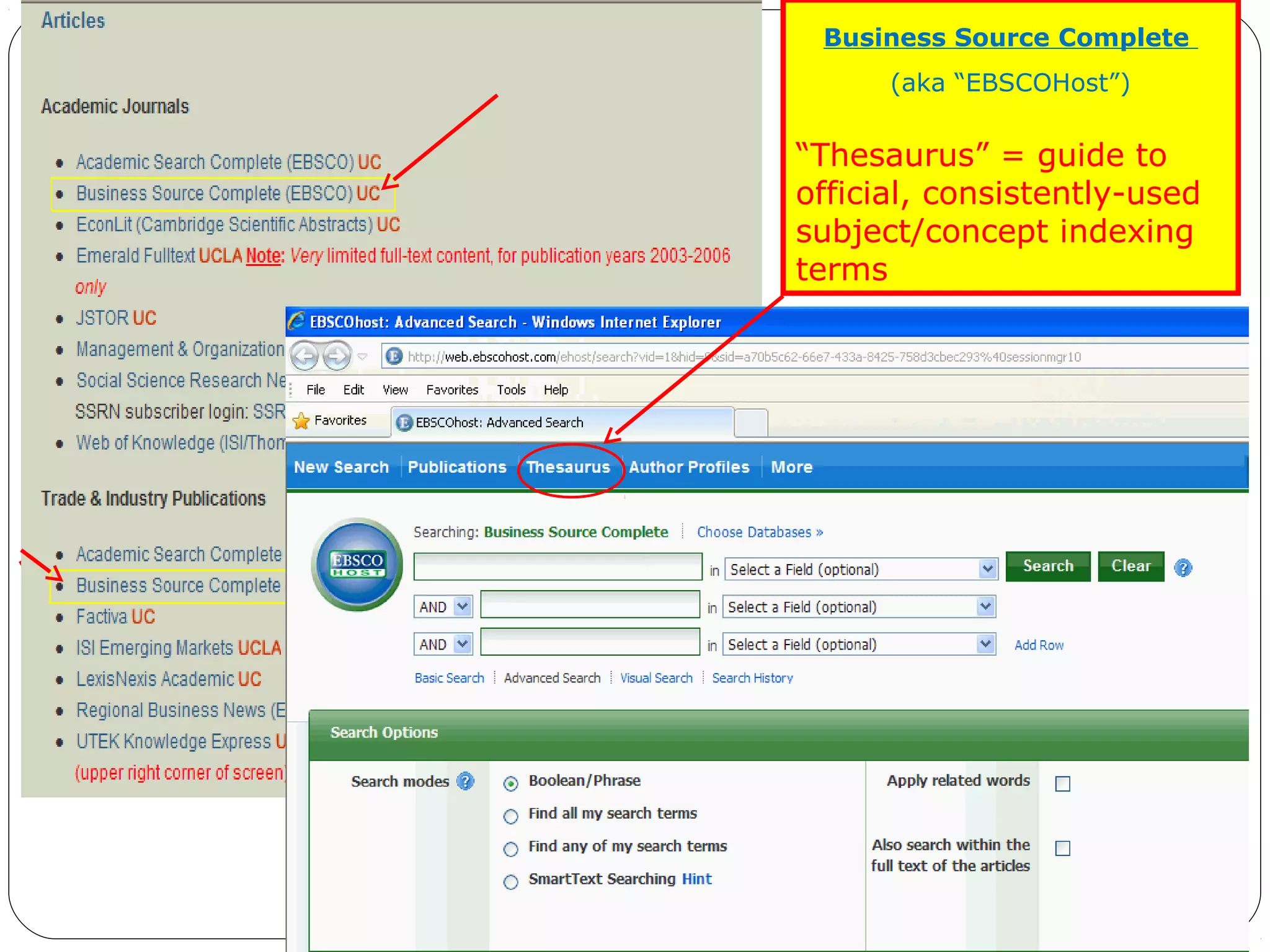Open LexisNexis Academic link
Image resolution: width=1270 pixels, height=952 pixels.
click(155, 679)
